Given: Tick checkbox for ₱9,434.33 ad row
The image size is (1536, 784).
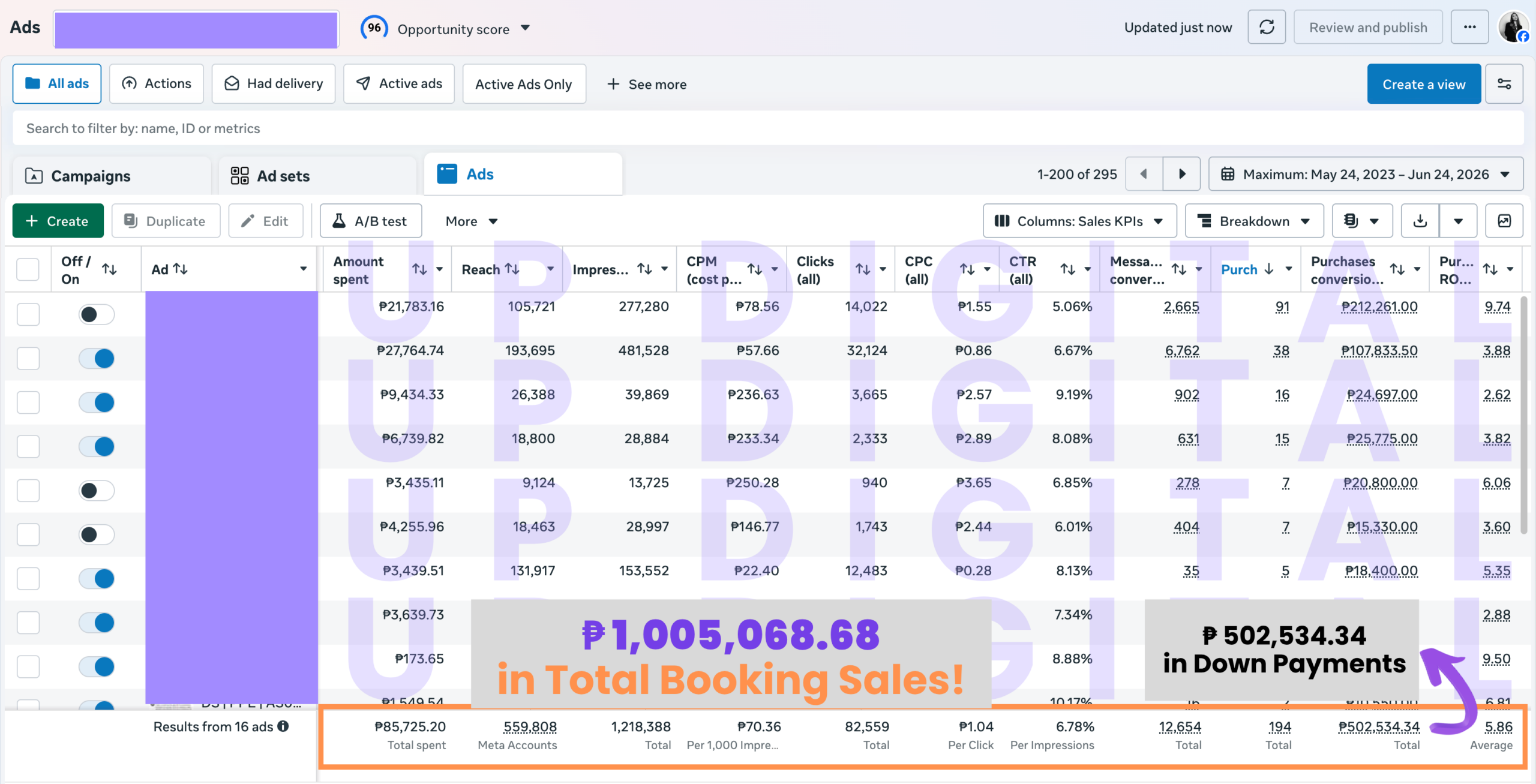Looking at the screenshot, I should coord(28,402).
